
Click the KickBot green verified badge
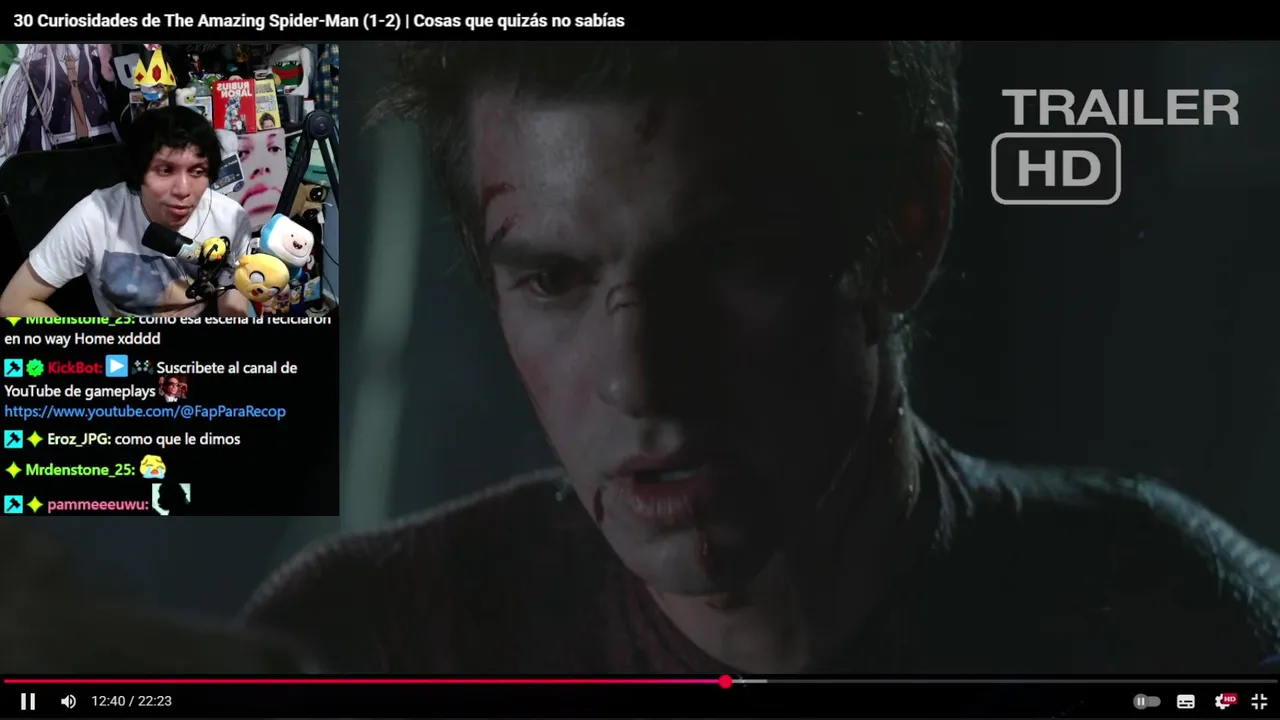tap(35, 368)
